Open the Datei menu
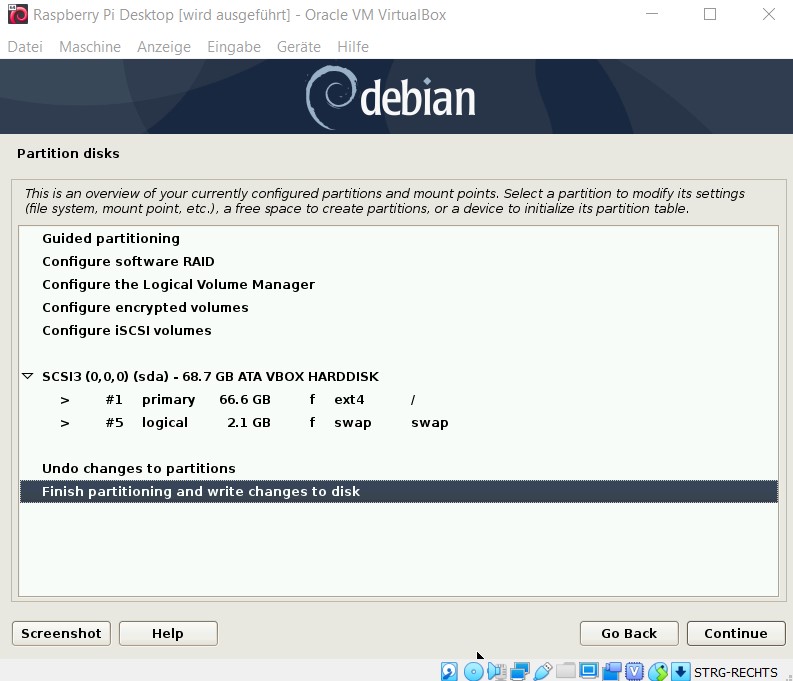 25,47
